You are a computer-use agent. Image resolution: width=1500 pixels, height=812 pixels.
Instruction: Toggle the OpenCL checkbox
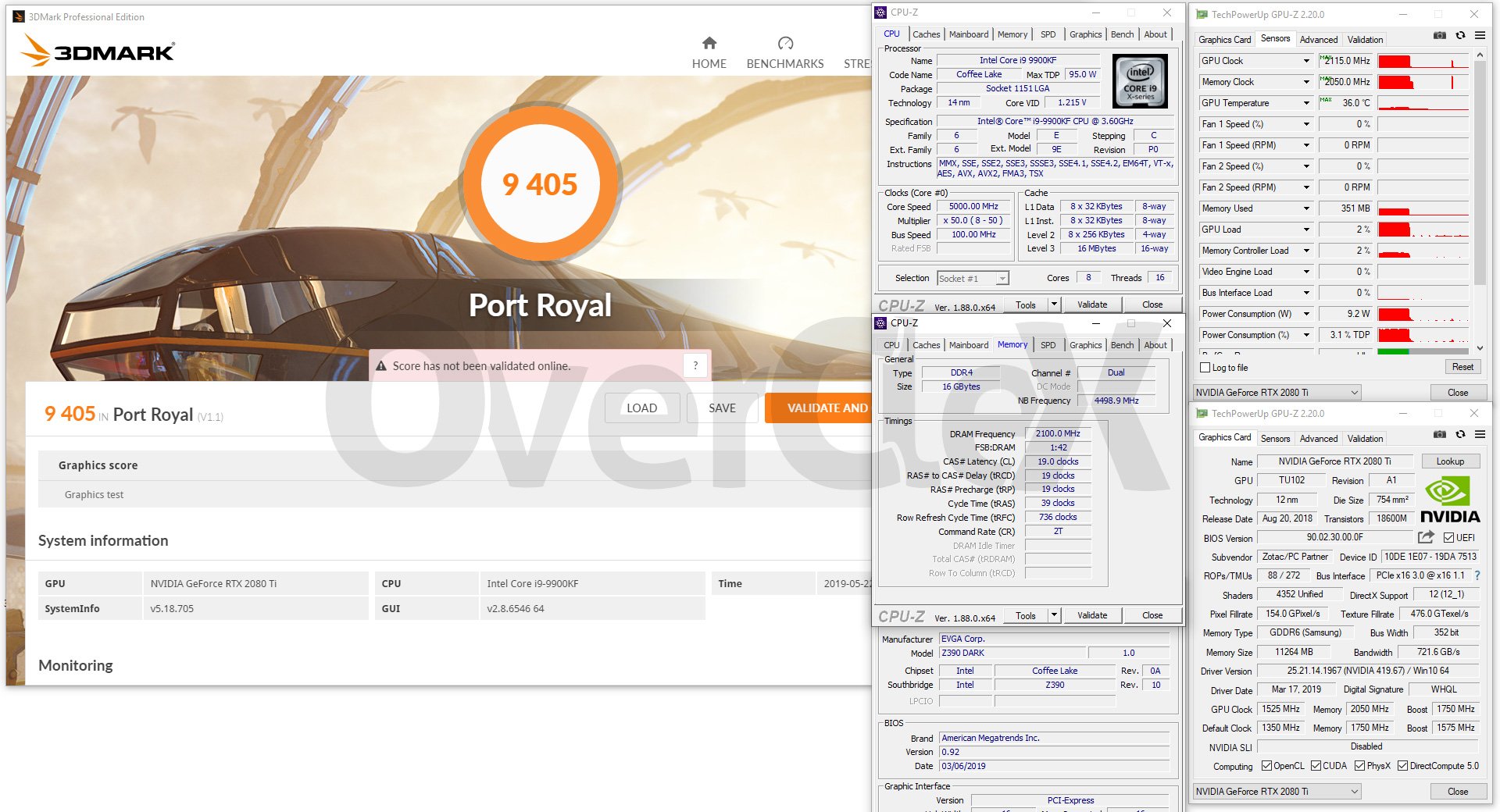[x=1267, y=766]
